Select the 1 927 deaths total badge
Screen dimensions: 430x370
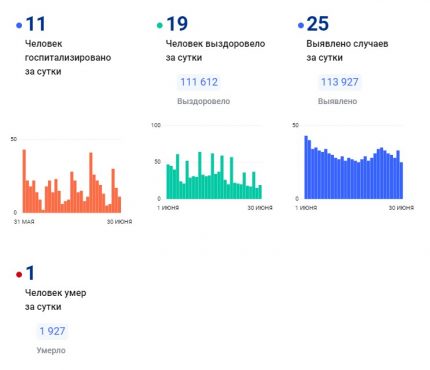pos(52,331)
